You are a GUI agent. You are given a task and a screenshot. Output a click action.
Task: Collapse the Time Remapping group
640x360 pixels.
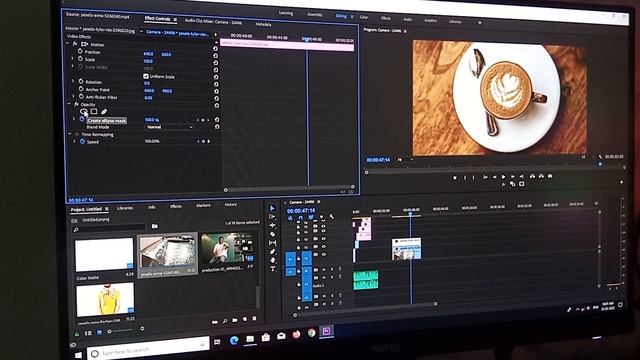[x=70, y=134]
